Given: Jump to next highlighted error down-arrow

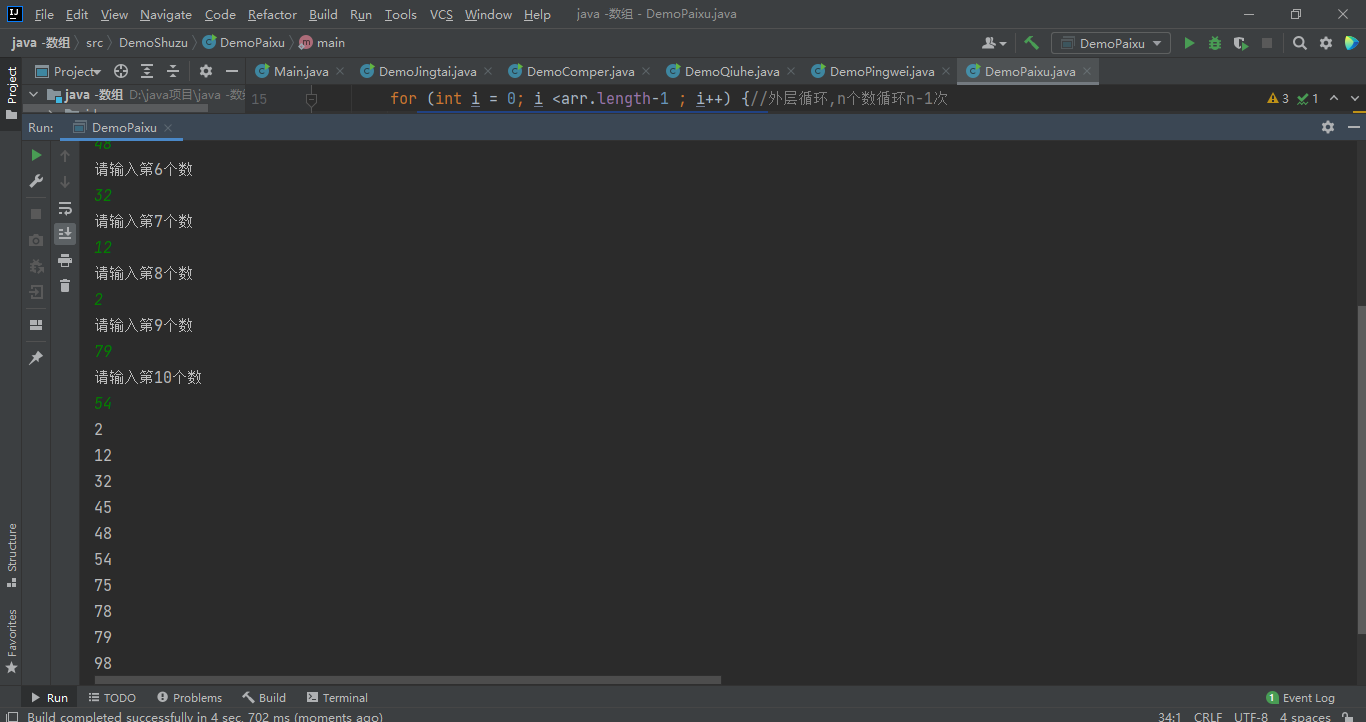Looking at the screenshot, I should pyautogui.click(x=1356, y=99).
